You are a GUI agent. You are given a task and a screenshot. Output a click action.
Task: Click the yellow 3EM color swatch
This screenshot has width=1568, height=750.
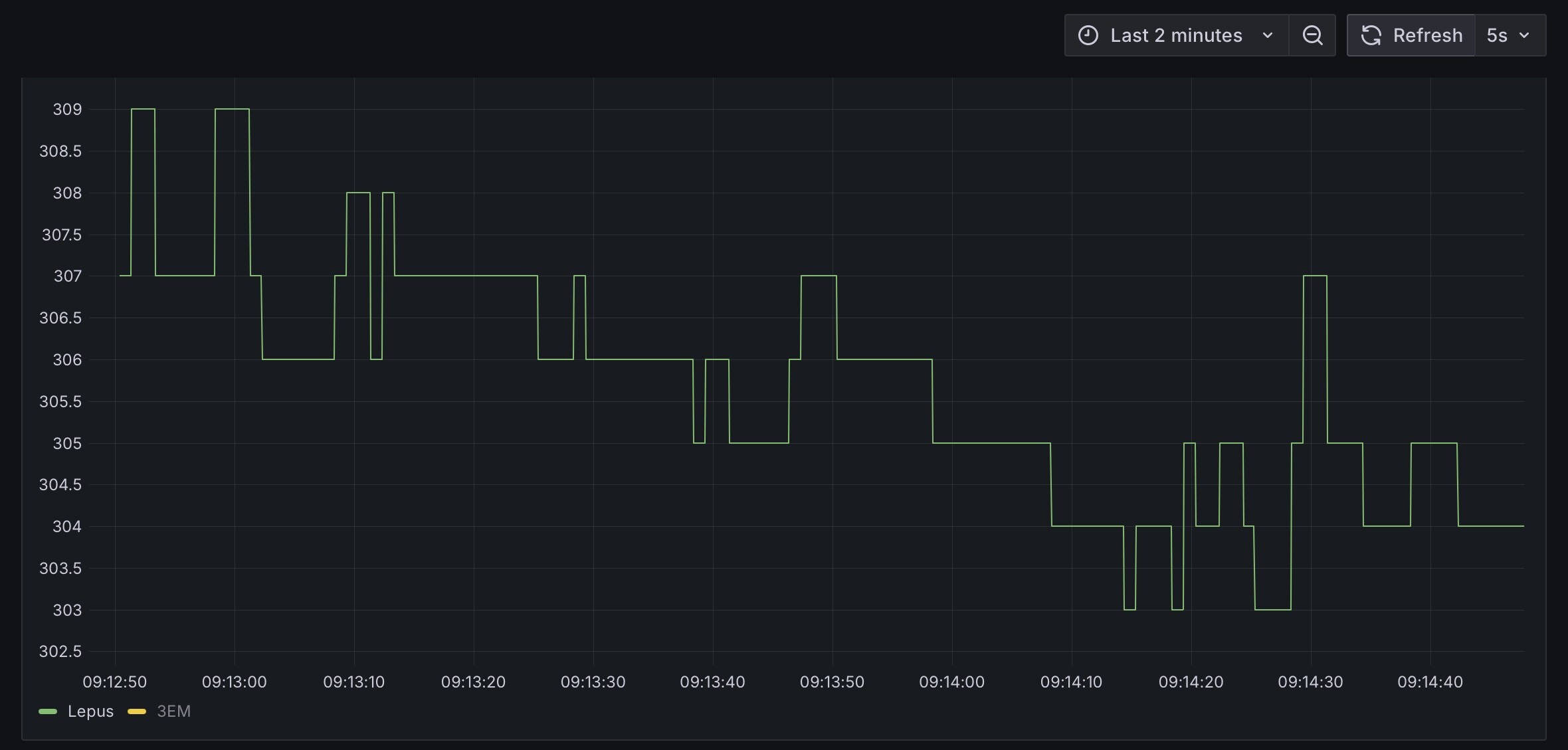[x=137, y=711]
